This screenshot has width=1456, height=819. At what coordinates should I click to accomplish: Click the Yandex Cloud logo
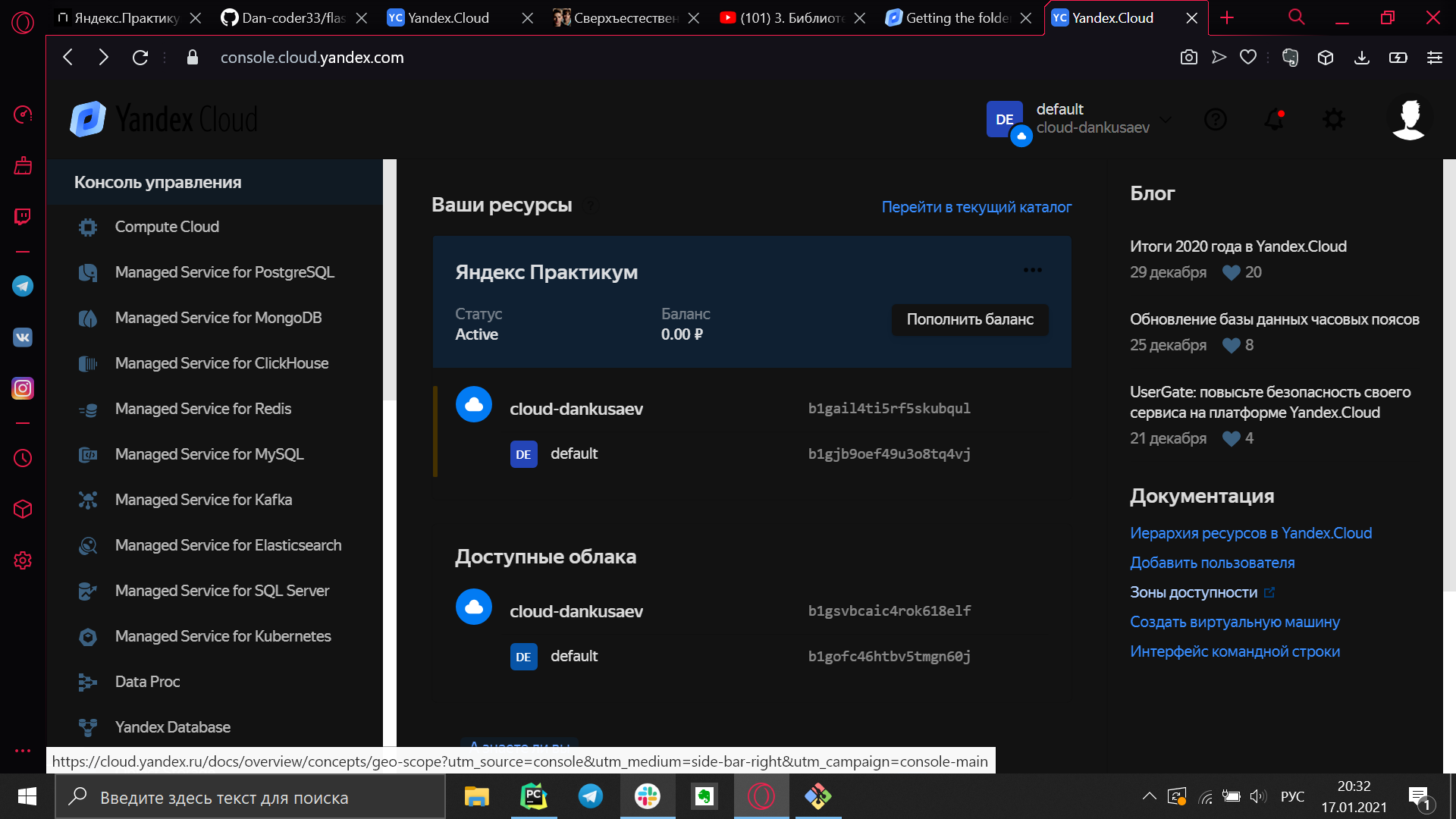[164, 120]
